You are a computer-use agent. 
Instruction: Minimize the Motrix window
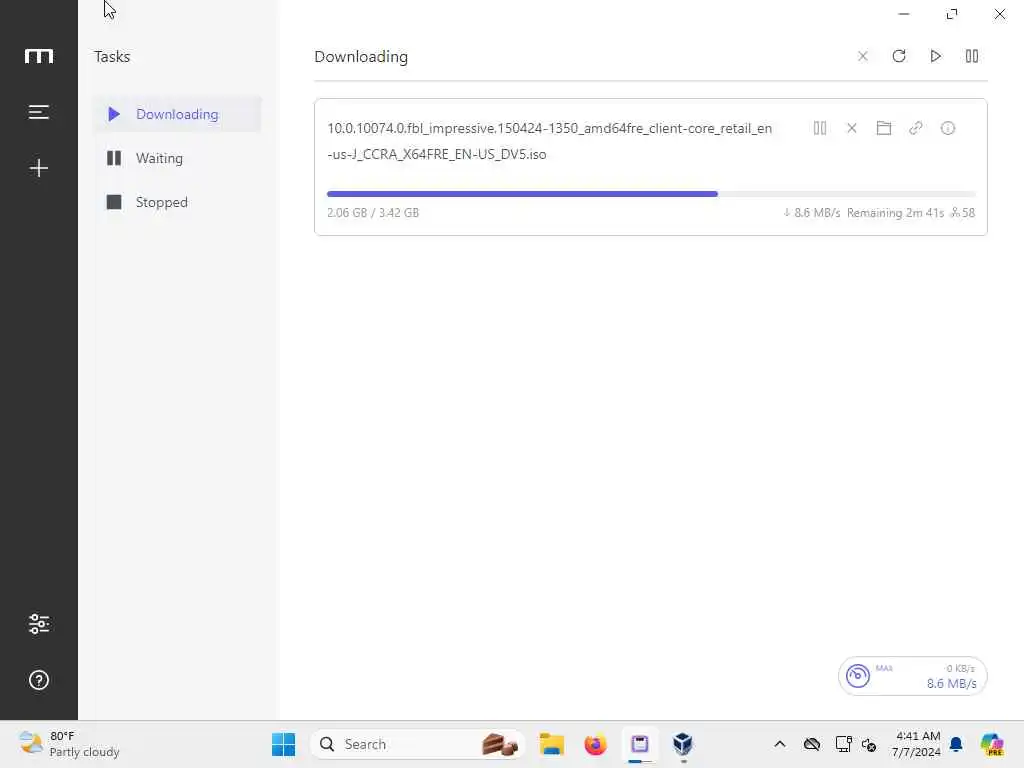click(x=904, y=14)
